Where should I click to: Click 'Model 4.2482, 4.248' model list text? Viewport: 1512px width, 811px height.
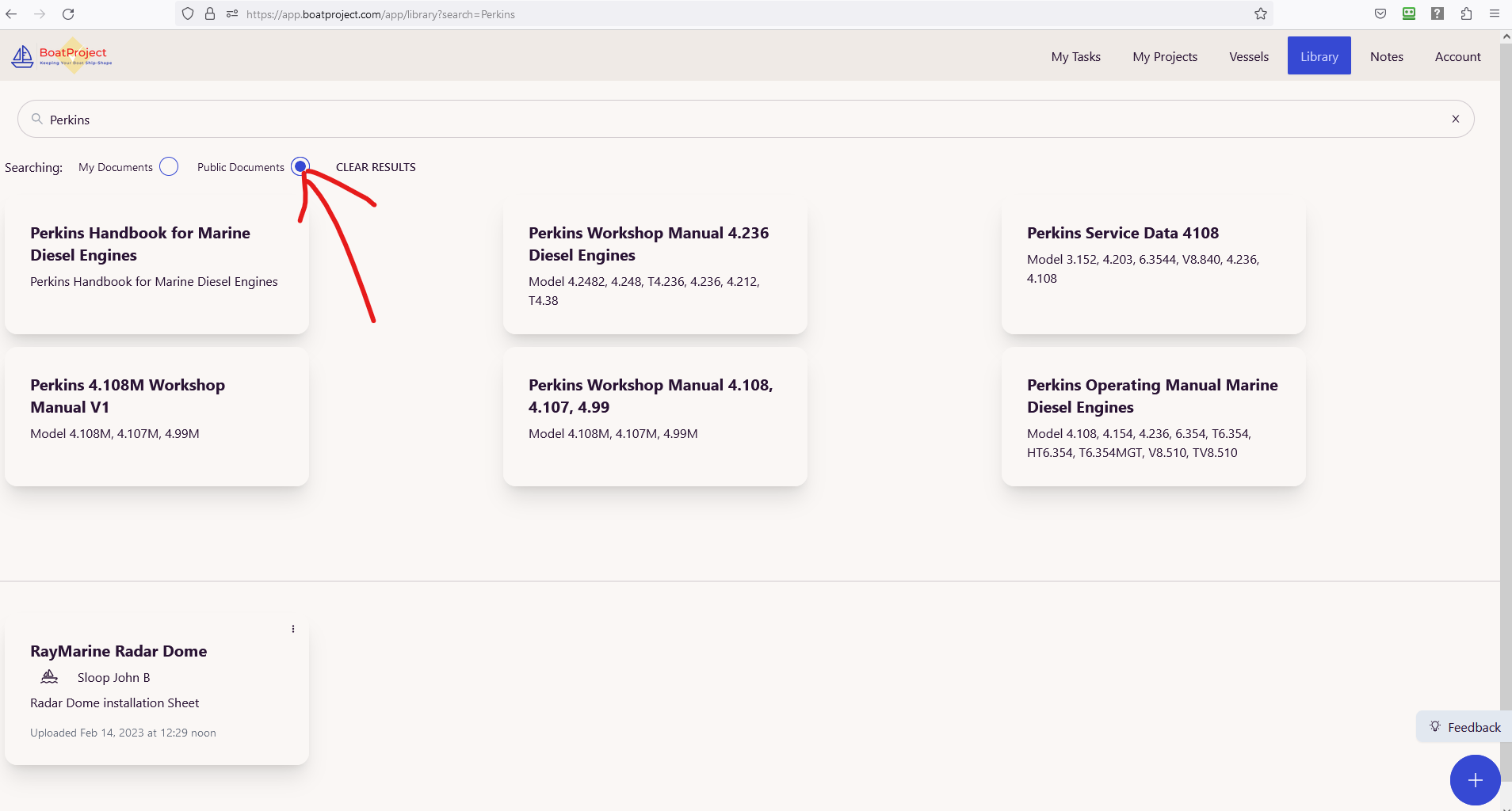tap(644, 291)
